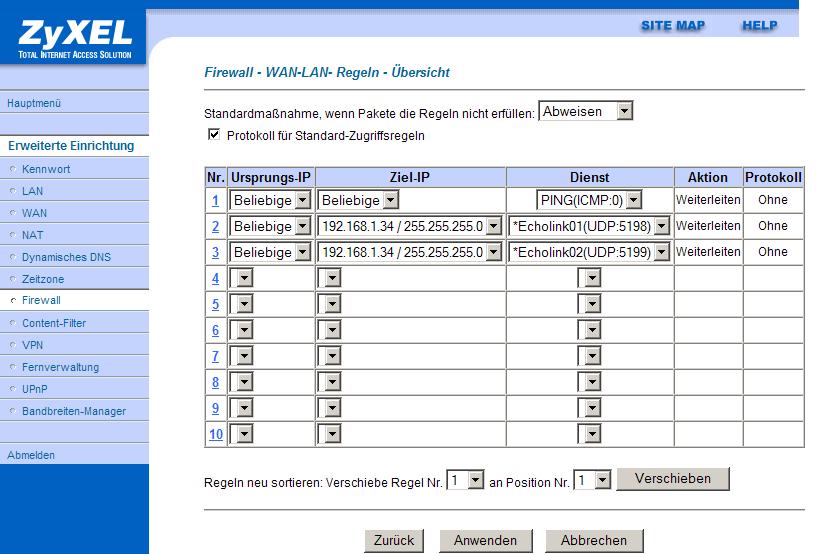
Task: Open Firewall in the sidebar
Action: pos(41,300)
